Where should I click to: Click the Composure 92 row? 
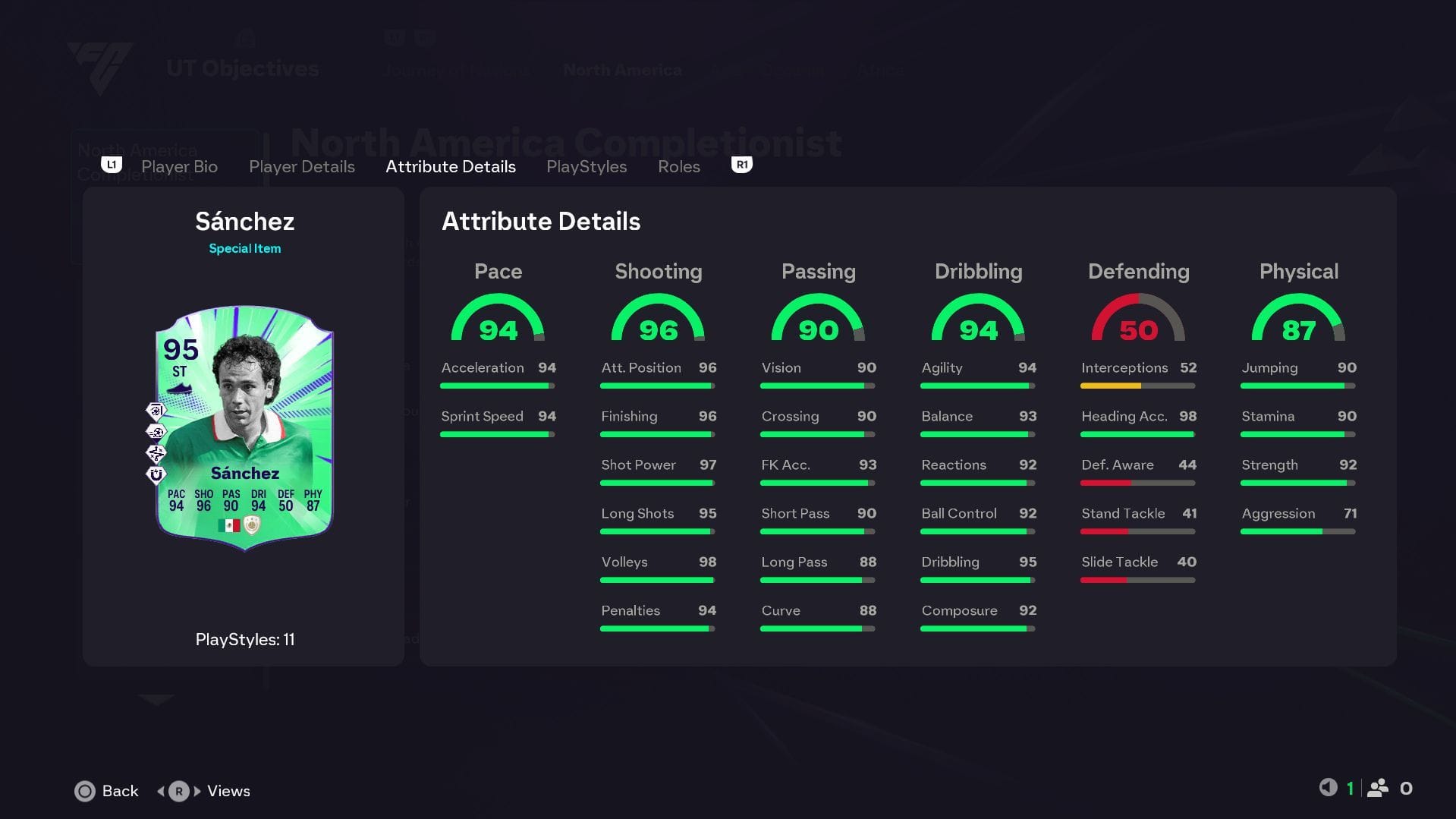(x=978, y=617)
